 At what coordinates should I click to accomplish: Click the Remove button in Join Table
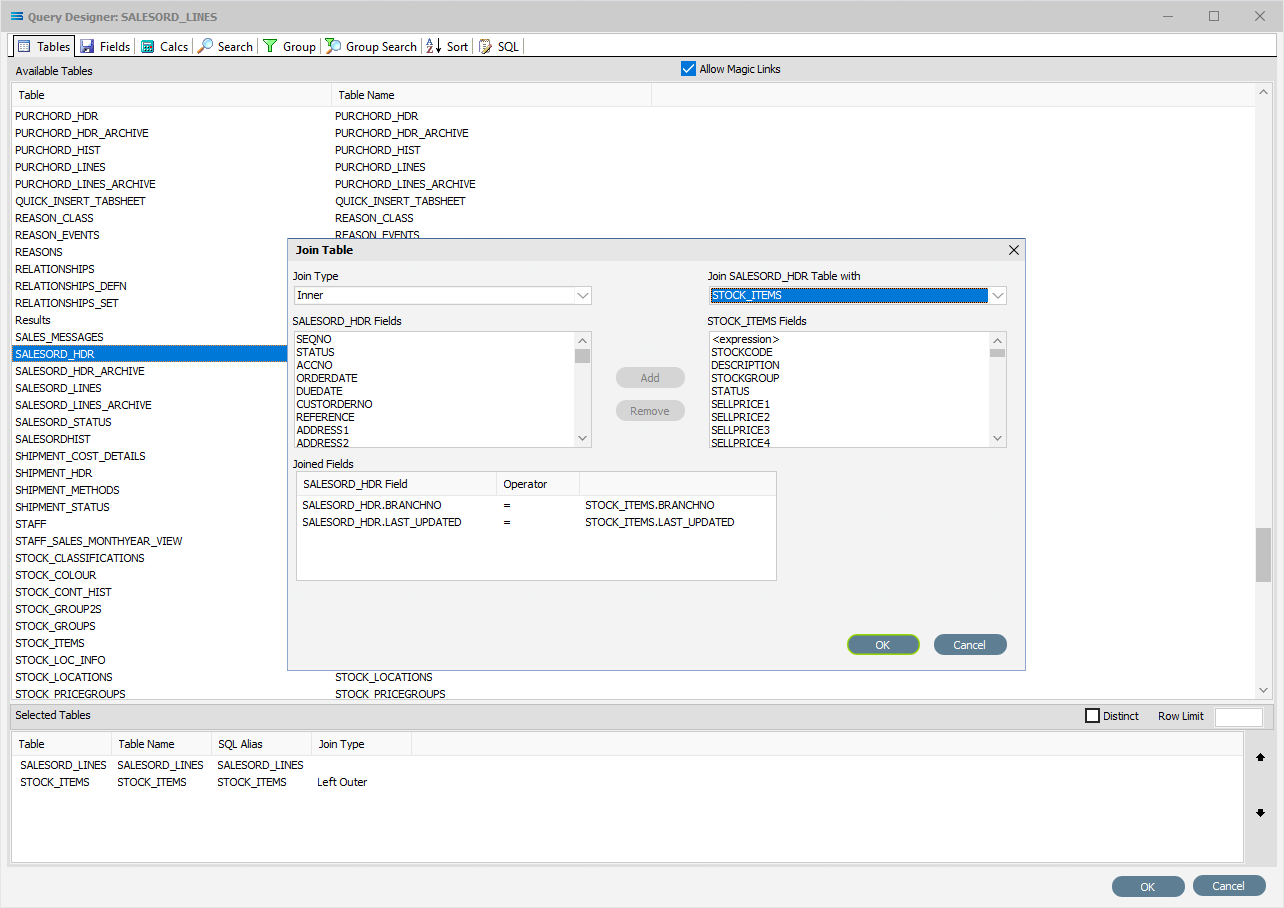[x=650, y=411]
